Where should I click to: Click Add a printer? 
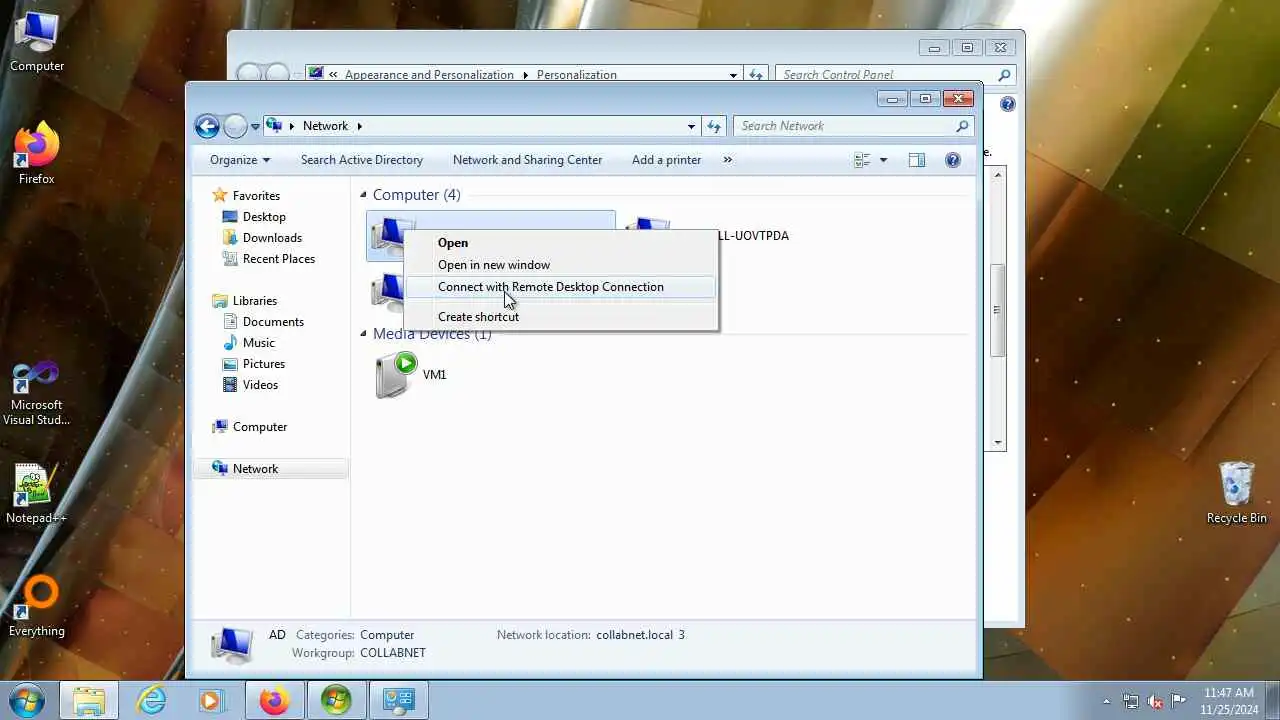coord(667,160)
